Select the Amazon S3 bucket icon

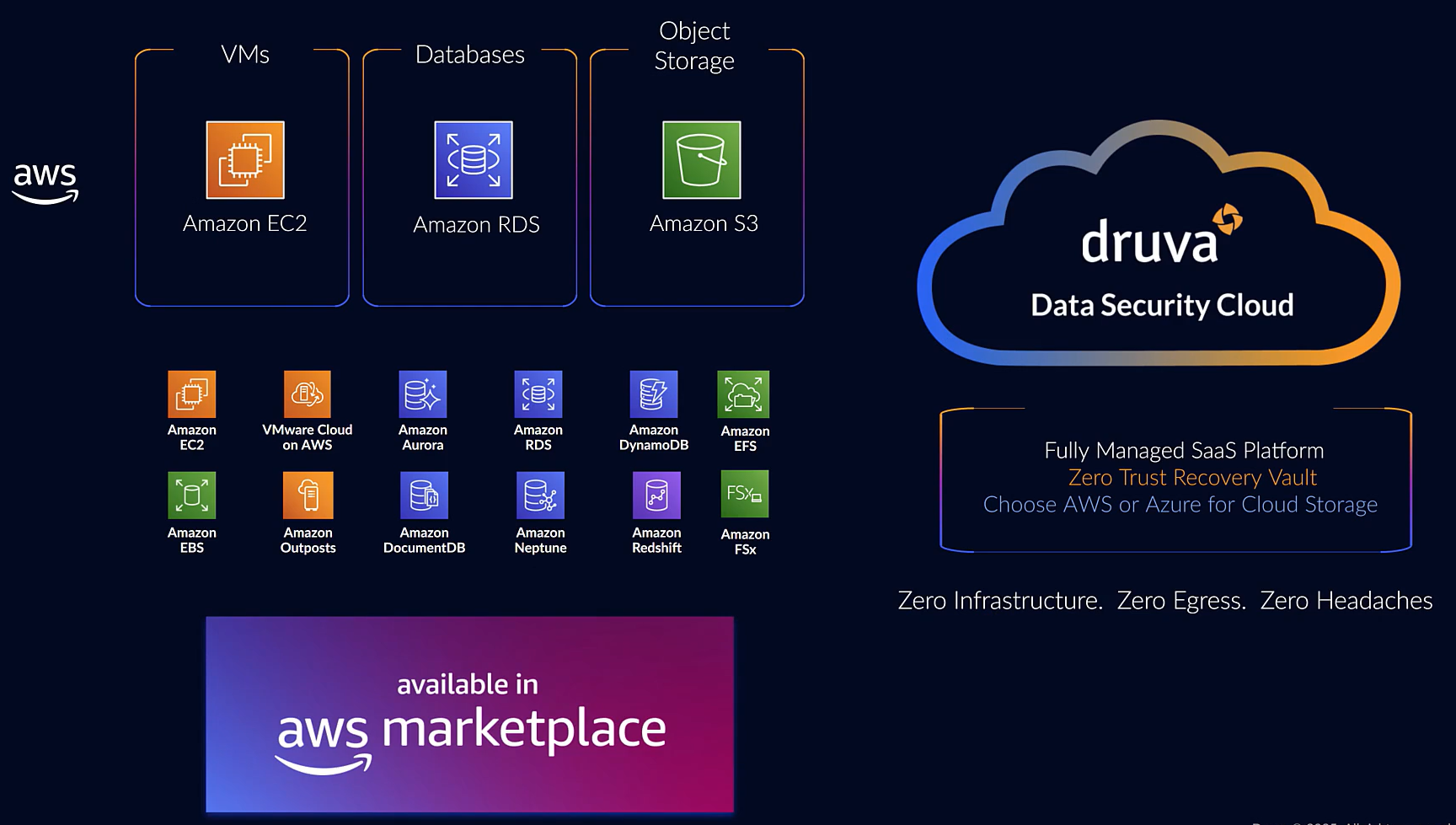click(701, 159)
